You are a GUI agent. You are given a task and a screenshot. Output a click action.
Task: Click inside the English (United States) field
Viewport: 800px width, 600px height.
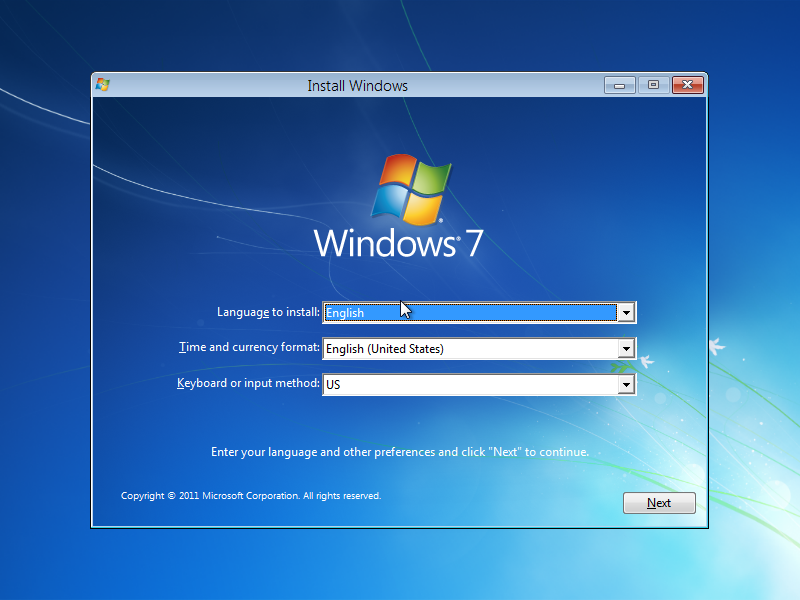tap(450, 348)
